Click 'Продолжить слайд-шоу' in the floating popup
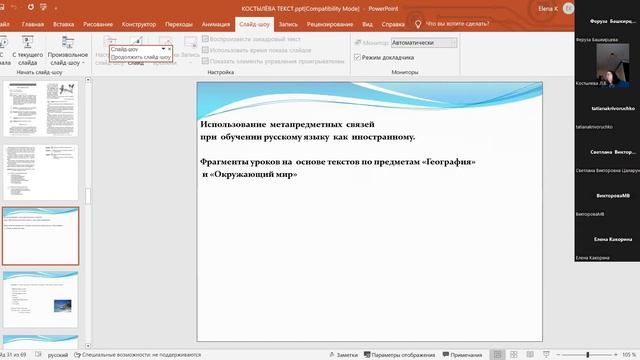 pyautogui.click(x=141, y=57)
